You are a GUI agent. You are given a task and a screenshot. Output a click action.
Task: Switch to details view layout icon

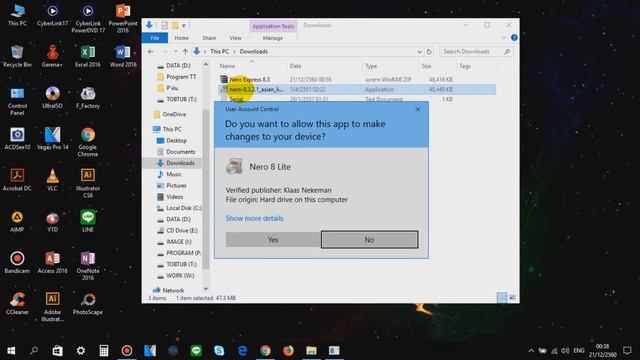pos(502,298)
